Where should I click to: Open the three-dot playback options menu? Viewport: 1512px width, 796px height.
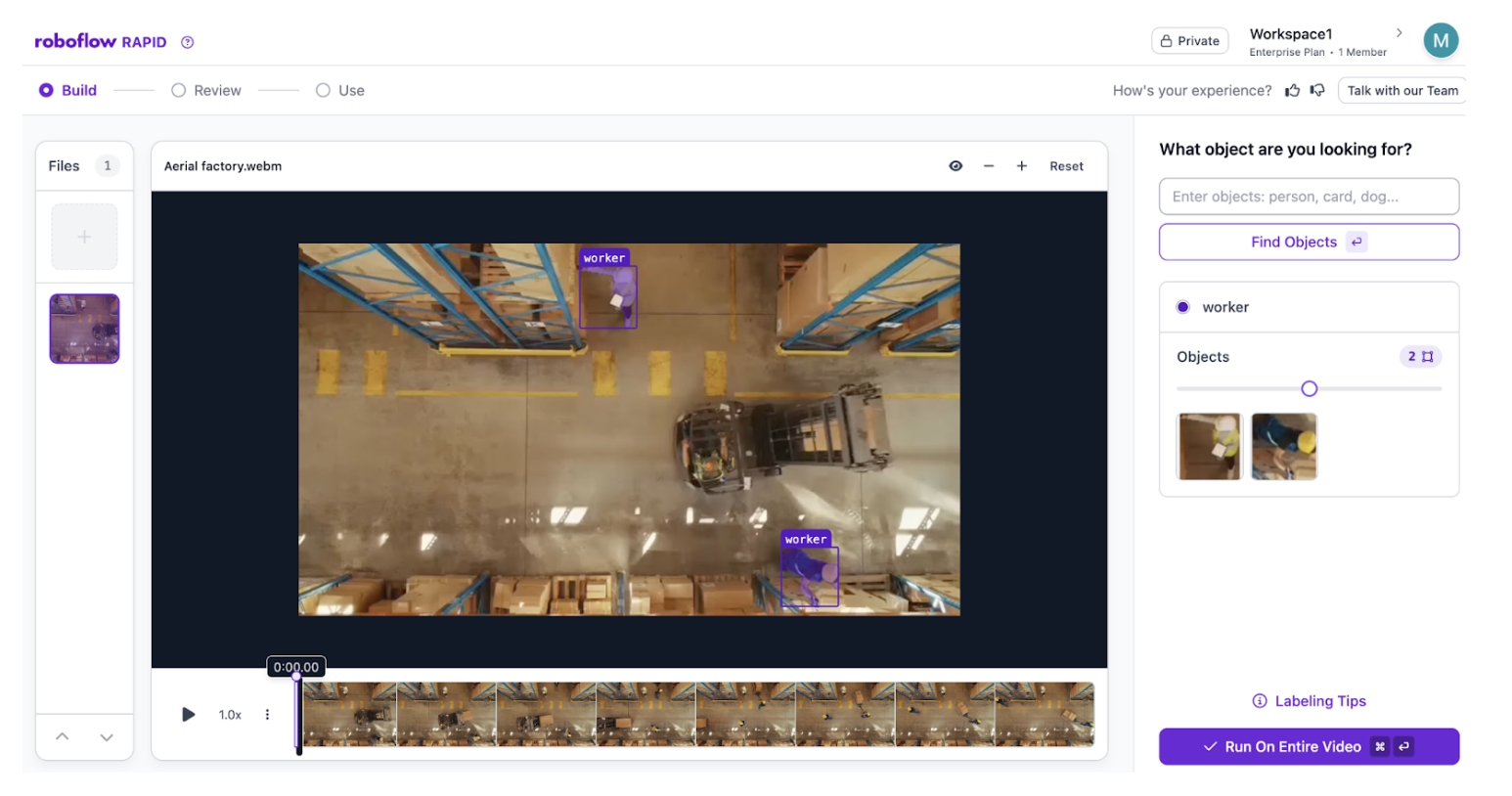coord(267,715)
